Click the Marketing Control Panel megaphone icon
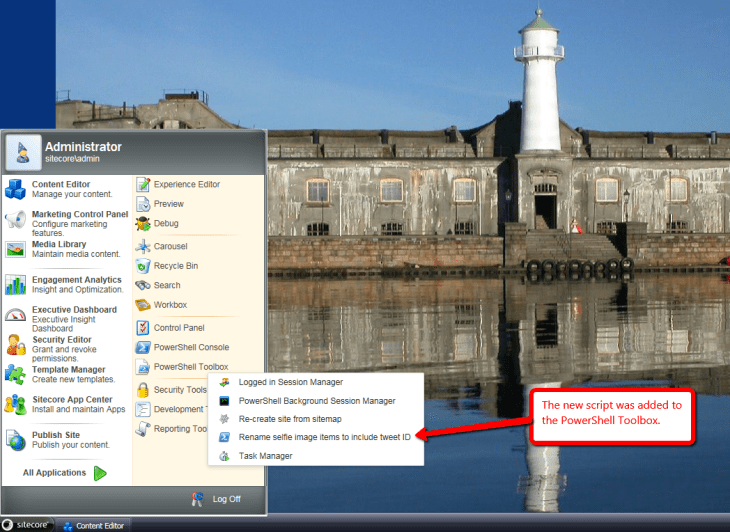This screenshot has width=730, height=532. (15, 220)
